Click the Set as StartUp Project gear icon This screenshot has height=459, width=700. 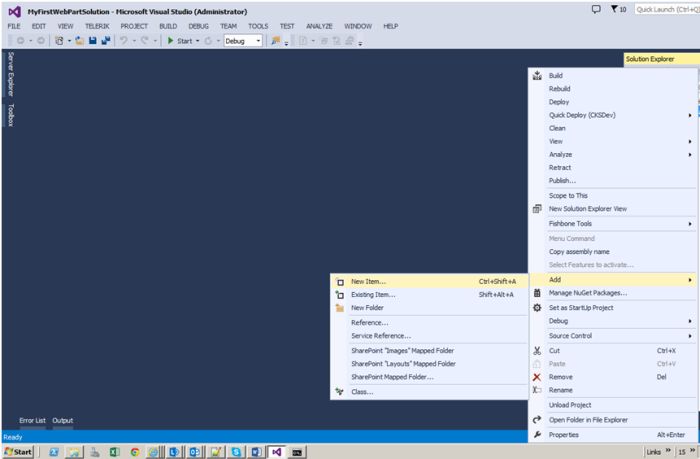tap(537, 308)
